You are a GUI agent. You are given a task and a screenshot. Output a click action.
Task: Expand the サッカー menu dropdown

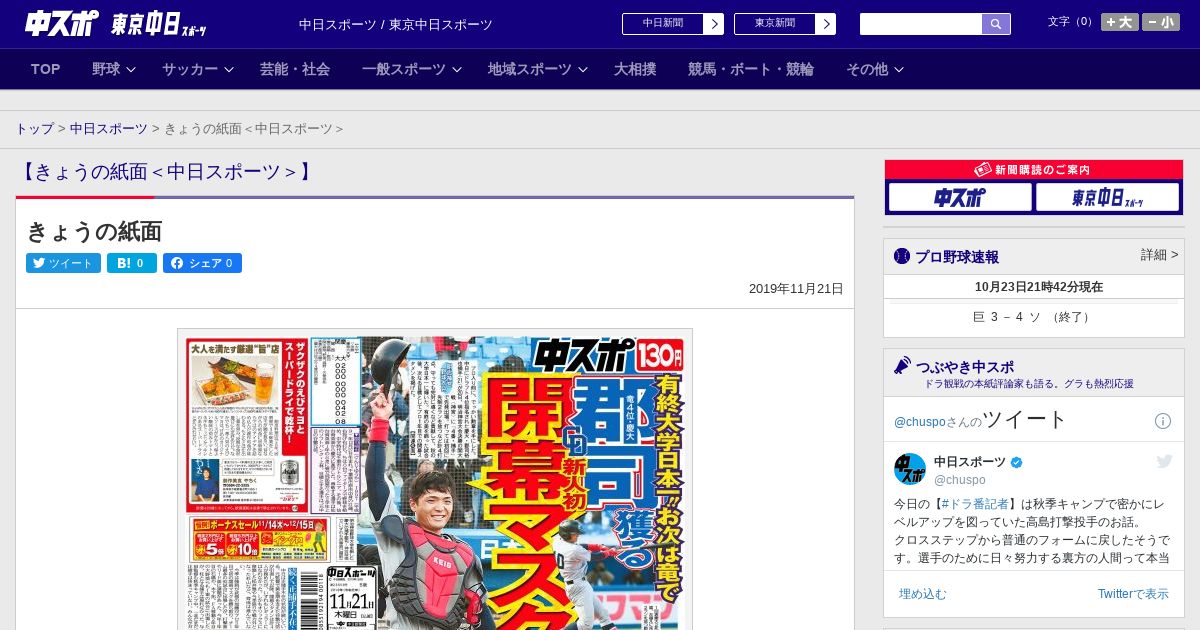(197, 69)
